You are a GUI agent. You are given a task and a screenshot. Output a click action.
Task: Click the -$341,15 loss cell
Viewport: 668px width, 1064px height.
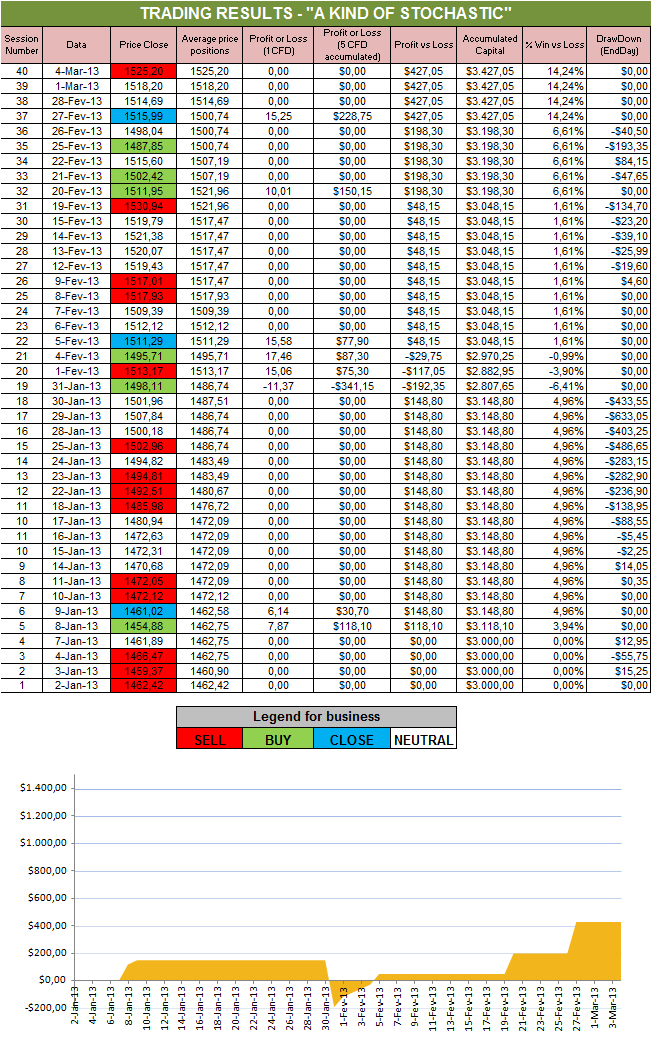pos(352,386)
